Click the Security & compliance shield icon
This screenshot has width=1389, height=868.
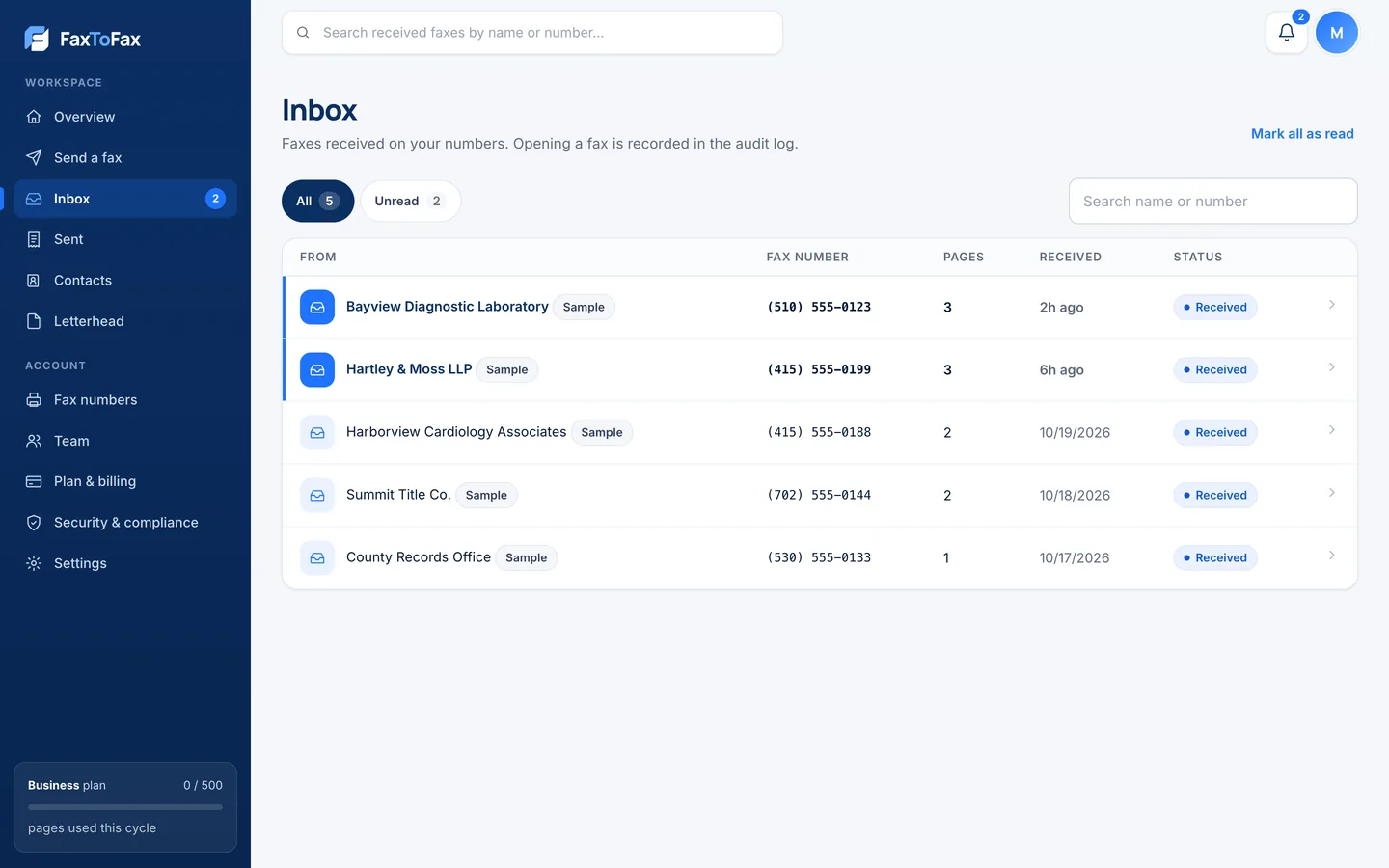(34, 523)
